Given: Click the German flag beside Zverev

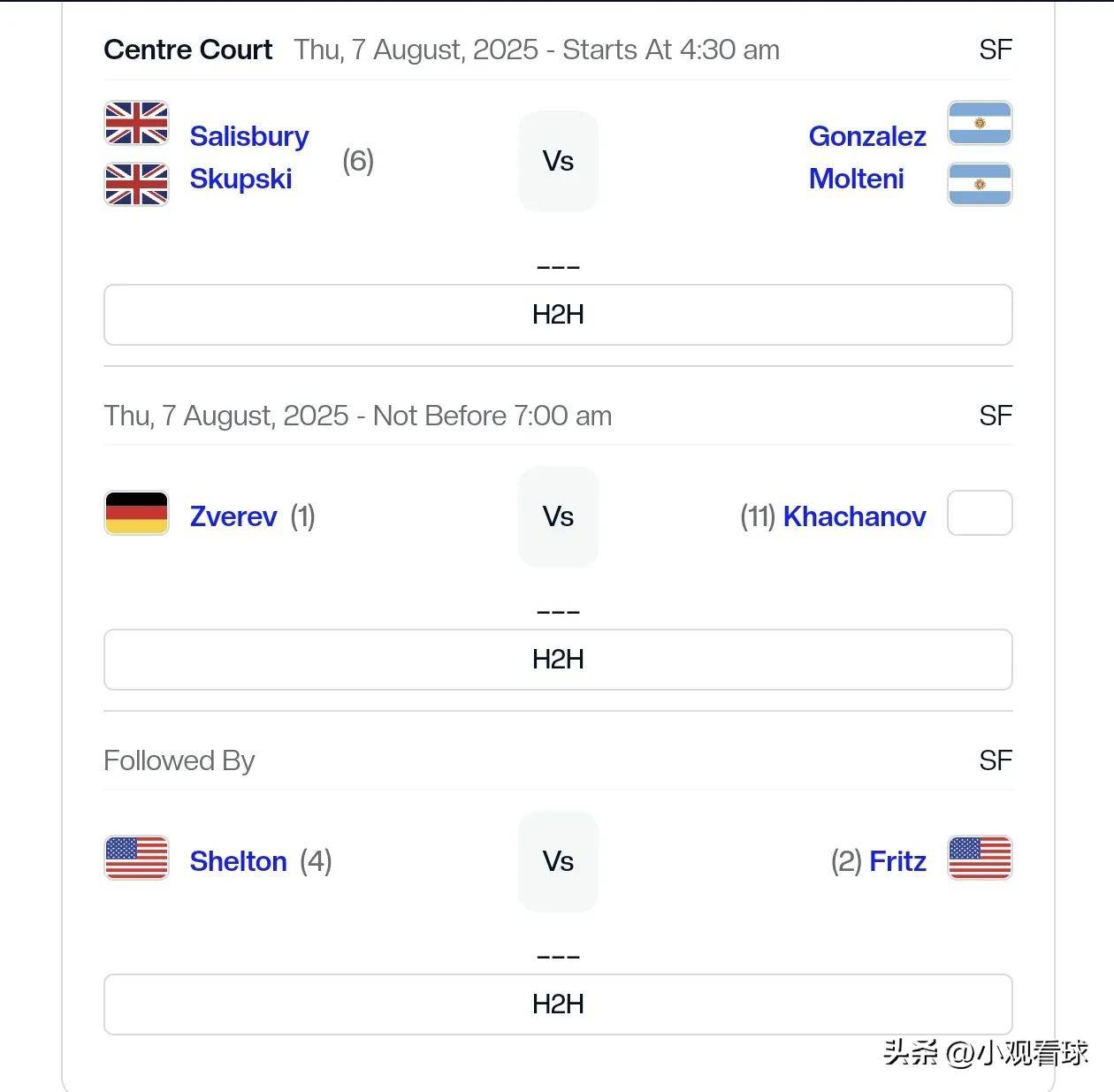Looking at the screenshot, I should 136,513.
